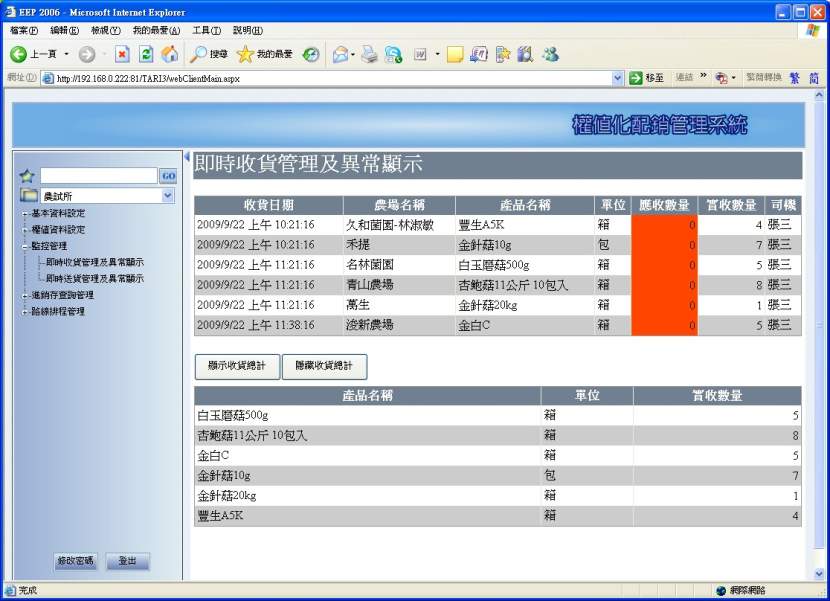The width and height of the screenshot is (830, 601).
Task: Expand the 基本資料設定 tree node
Action: coord(22,213)
